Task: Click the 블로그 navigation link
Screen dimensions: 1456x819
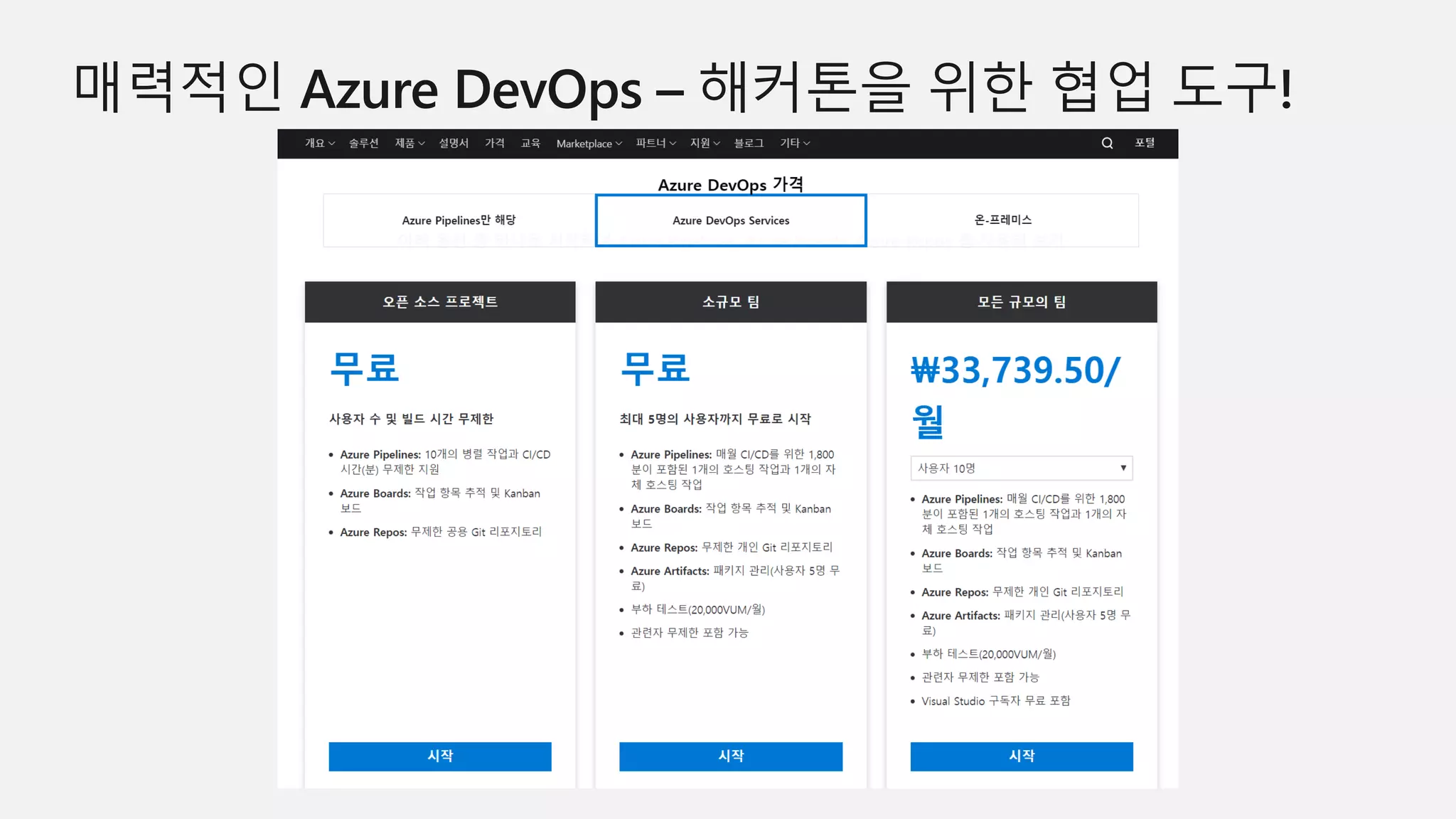Action: point(749,143)
